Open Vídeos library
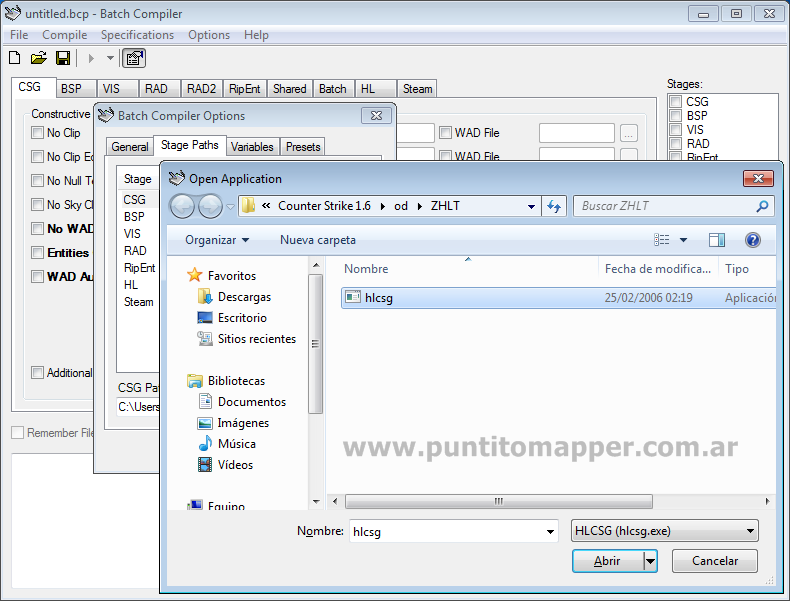The width and height of the screenshot is (790, 601). 235,465
